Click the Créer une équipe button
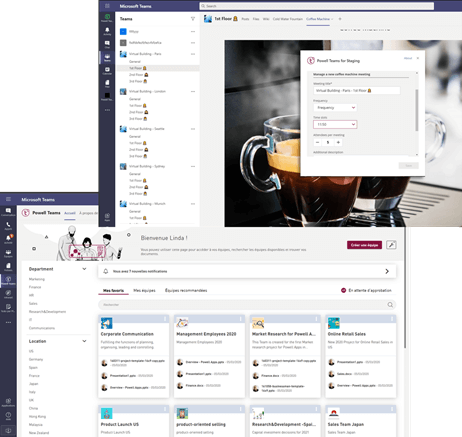 [x=364, y=245]
